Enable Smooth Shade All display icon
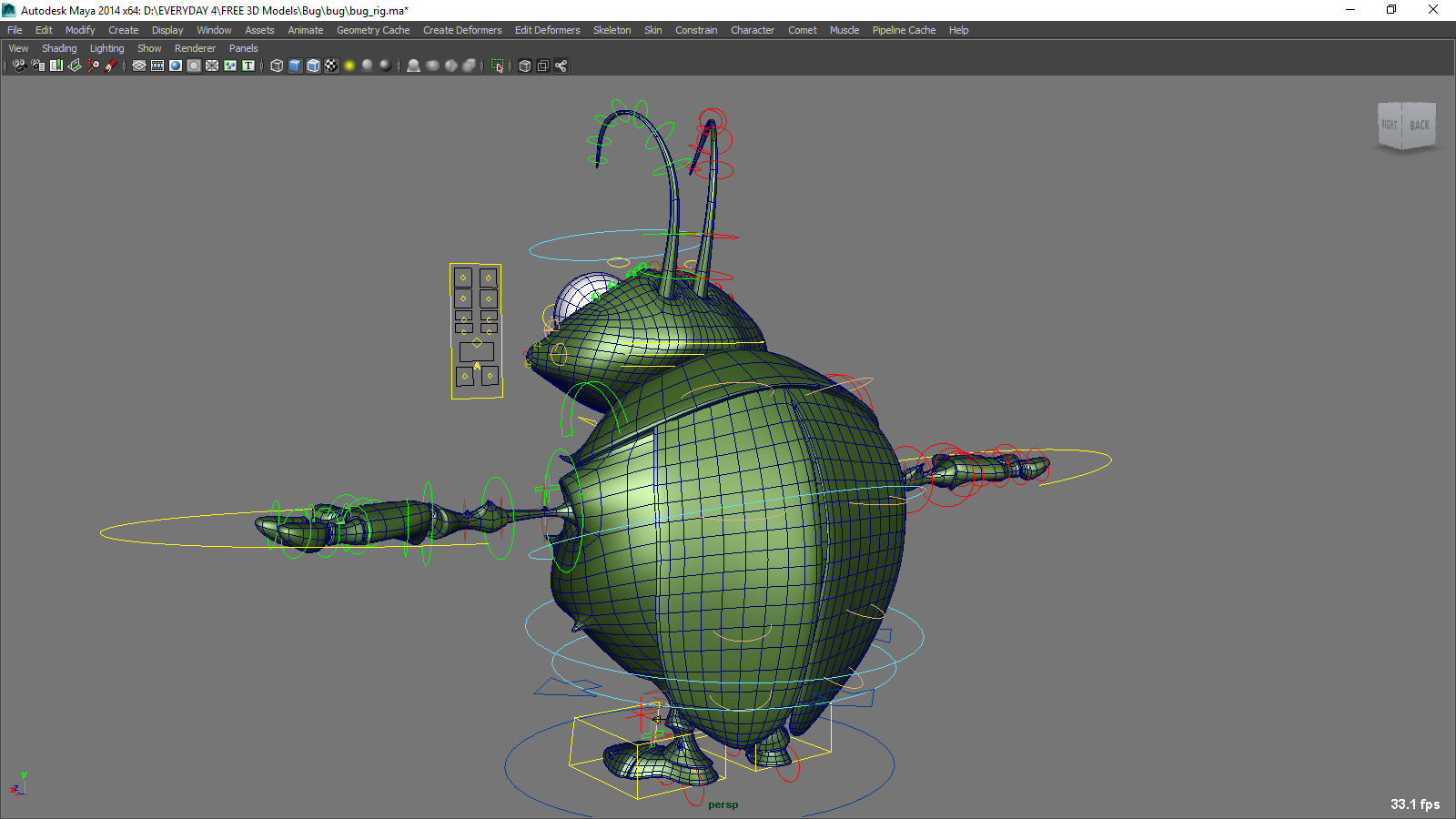 [x=294, y=66]
